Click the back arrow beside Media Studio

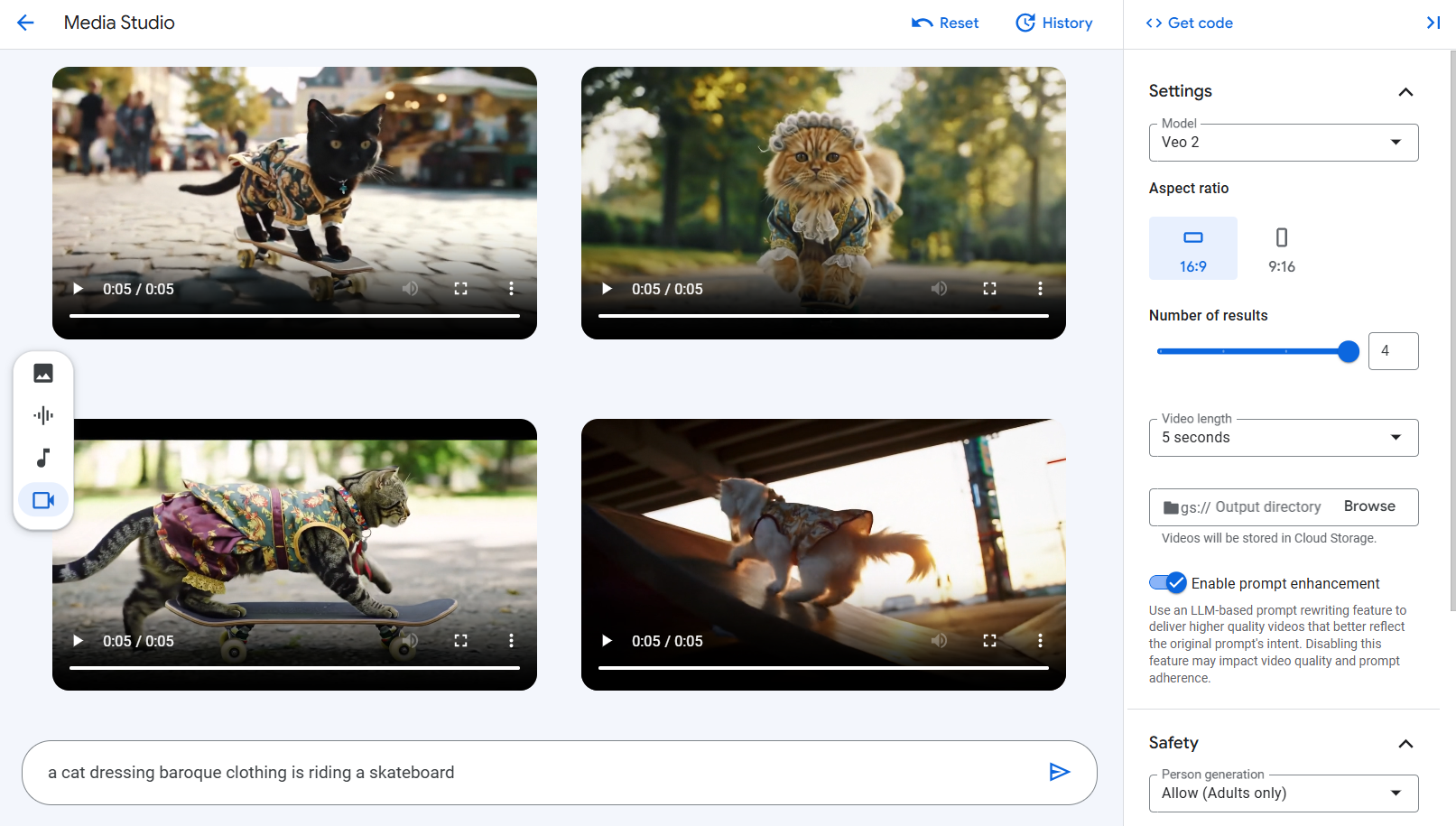(x=25, y=23)
